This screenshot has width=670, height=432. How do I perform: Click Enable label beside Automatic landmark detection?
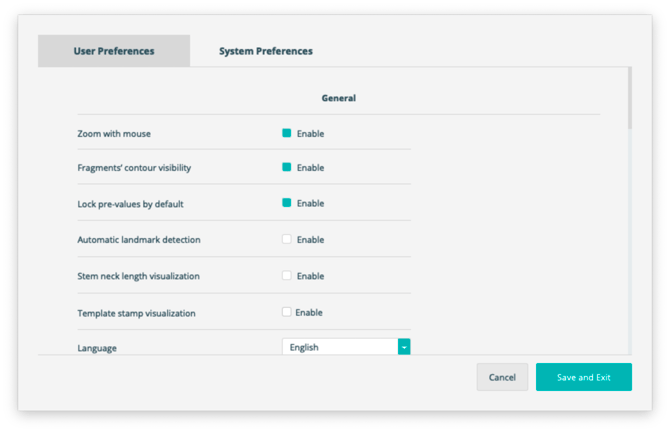310,240
